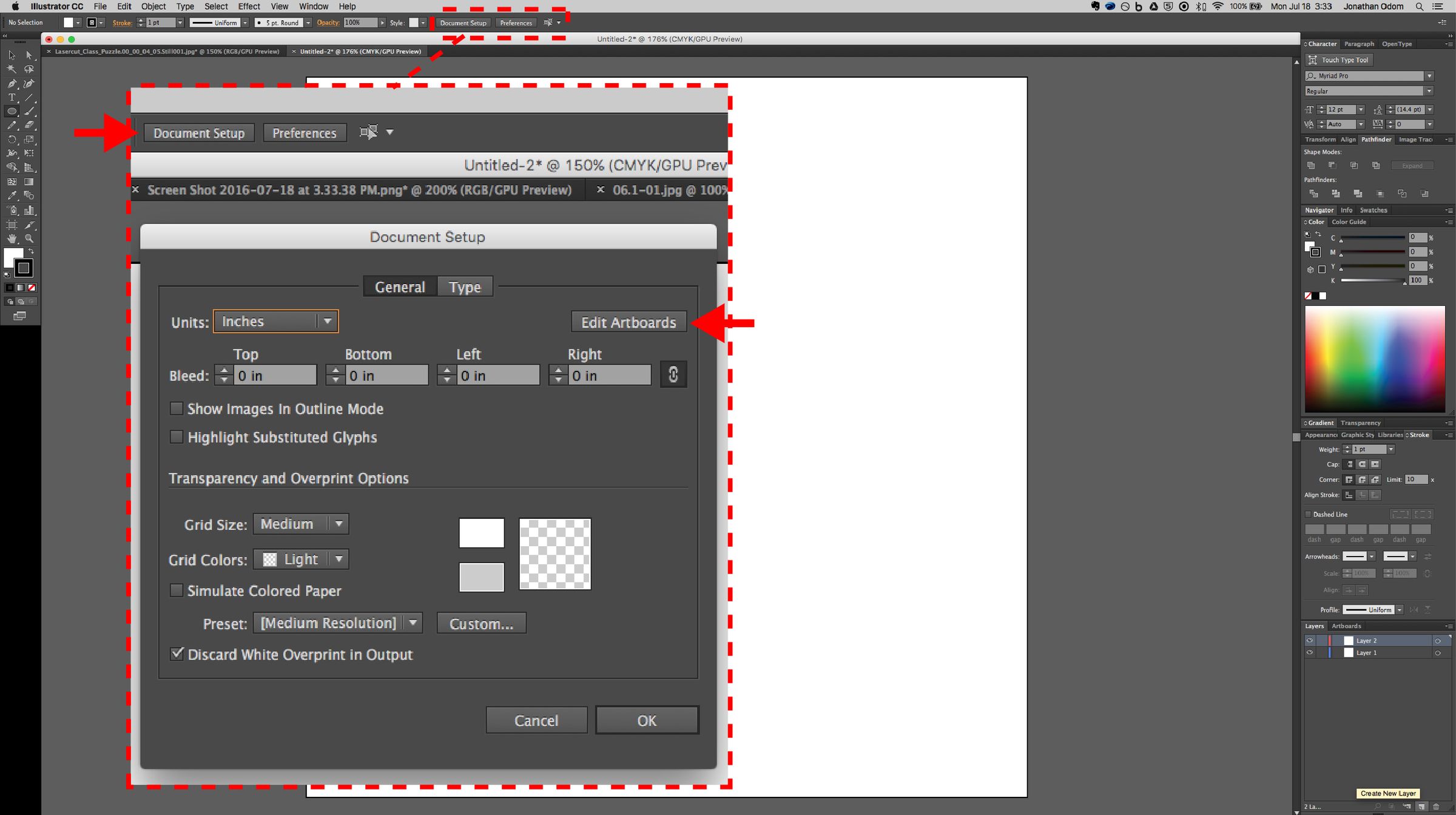Hide Layer 2 with its eye icon
The image size is (1456, 815).
point(1309,640)
